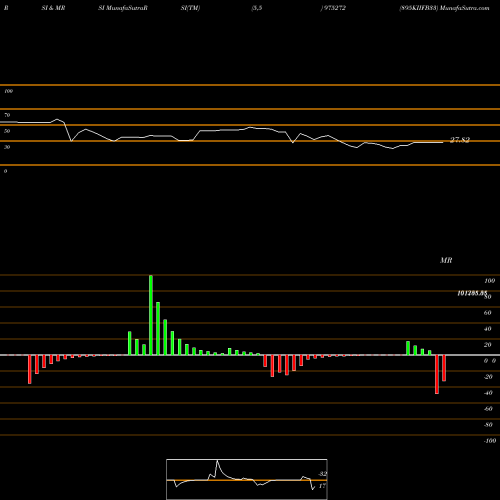Screen dimensions: 500x500
Task: Click the -20 label on MR axis
Action: [488, 377]
